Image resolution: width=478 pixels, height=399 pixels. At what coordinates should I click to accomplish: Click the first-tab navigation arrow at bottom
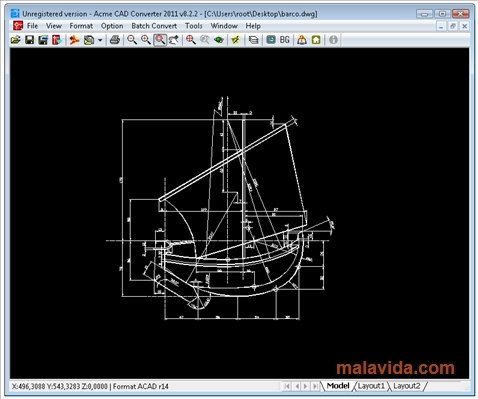[x=287, y=386]
